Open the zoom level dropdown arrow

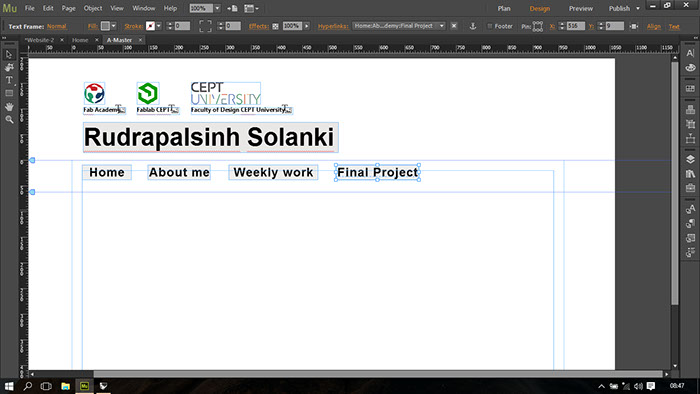tap(217, 8)
